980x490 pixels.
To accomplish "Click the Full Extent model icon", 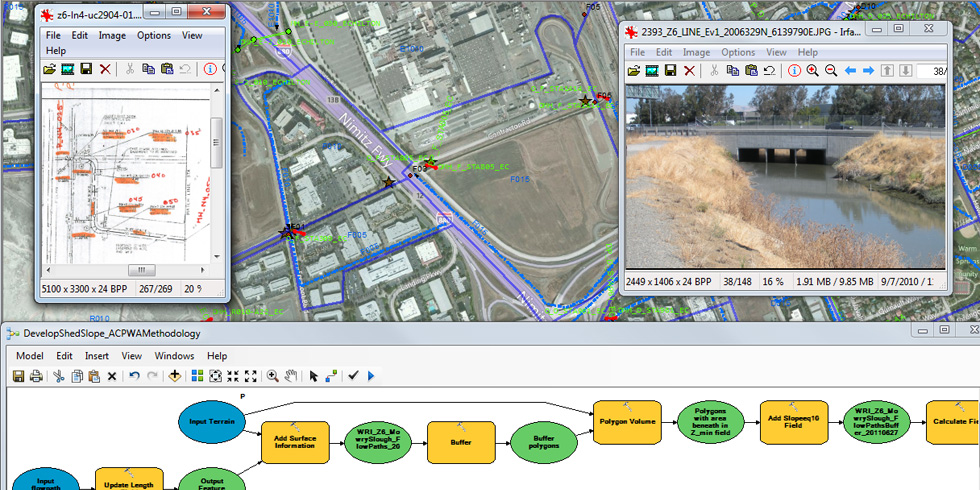I will point(216,376).
